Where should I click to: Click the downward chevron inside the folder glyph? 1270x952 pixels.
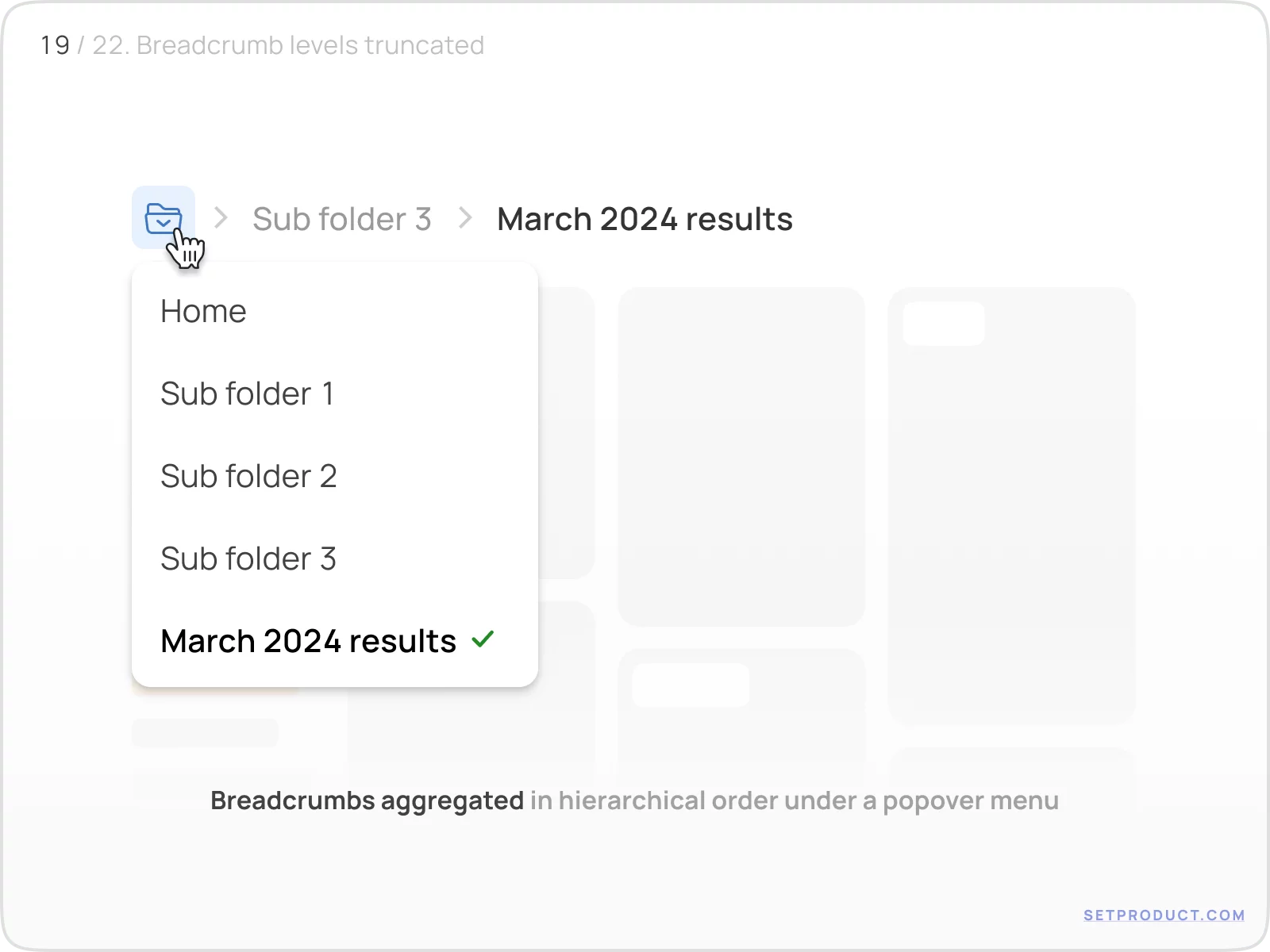pos(164,223)
